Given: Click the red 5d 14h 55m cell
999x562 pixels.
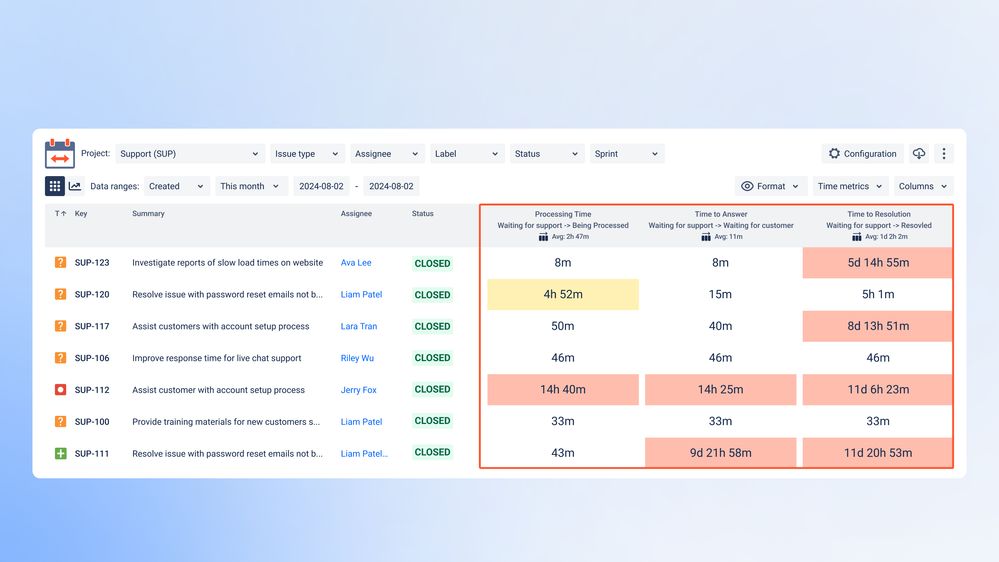Looking at the screenshot, I should [x=878, y=263].
